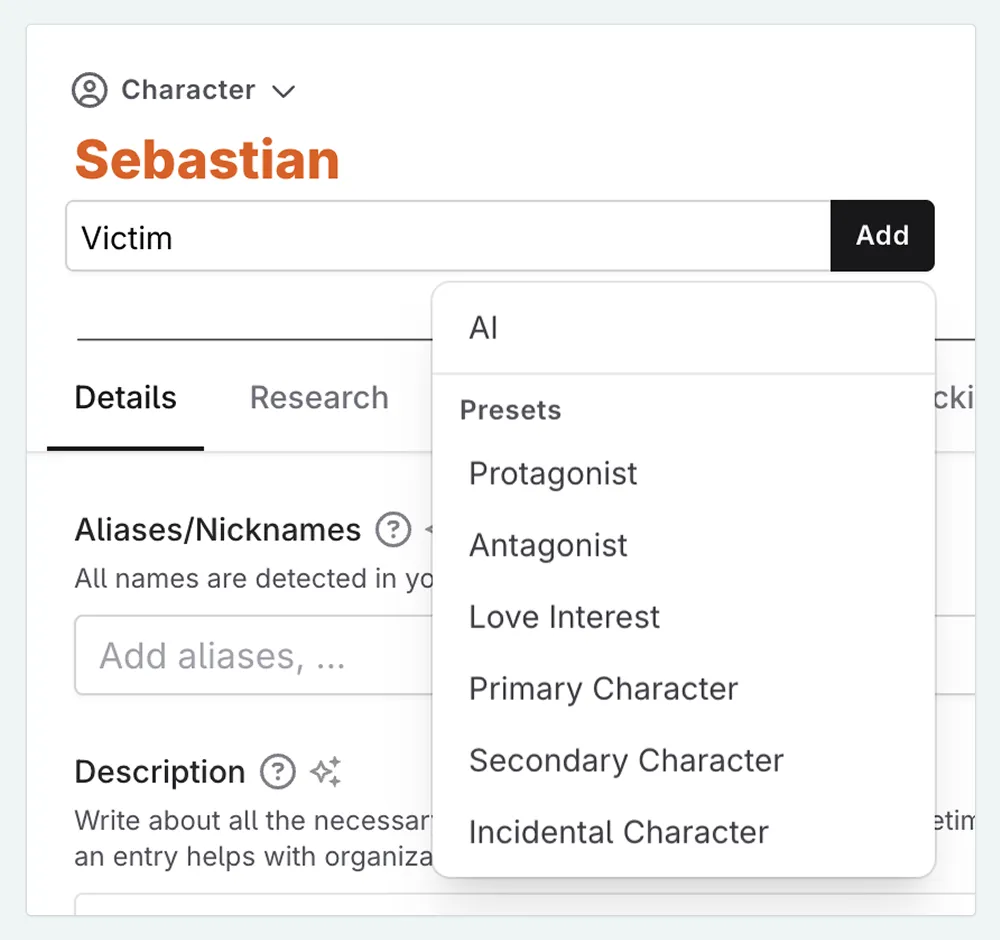This screenshot has width=1000, height=940.
Task: Click the Sebastian entry title
Action: (207, 160)
